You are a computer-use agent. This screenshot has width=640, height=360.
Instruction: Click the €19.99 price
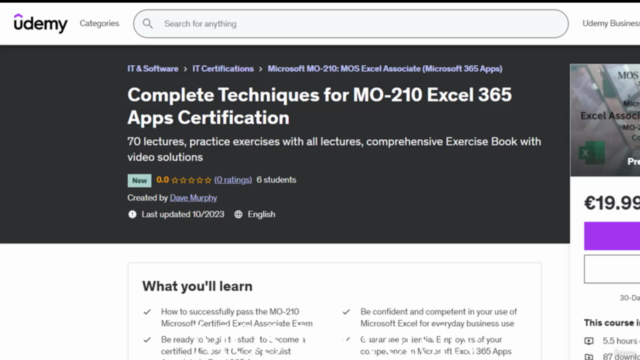point(612,203)
